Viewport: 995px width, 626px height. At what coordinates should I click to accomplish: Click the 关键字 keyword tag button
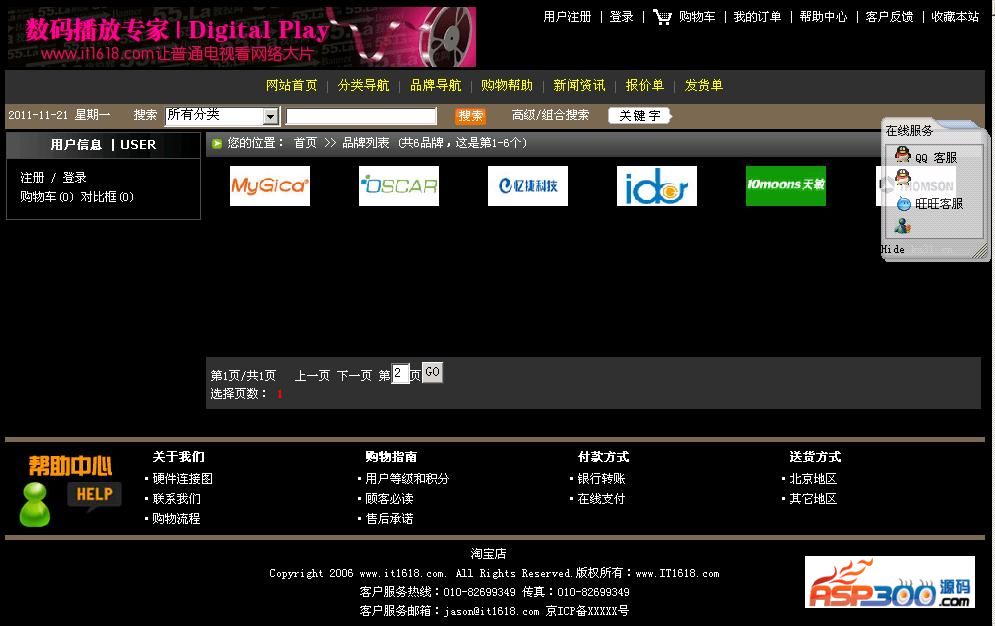tap(640, 115)
